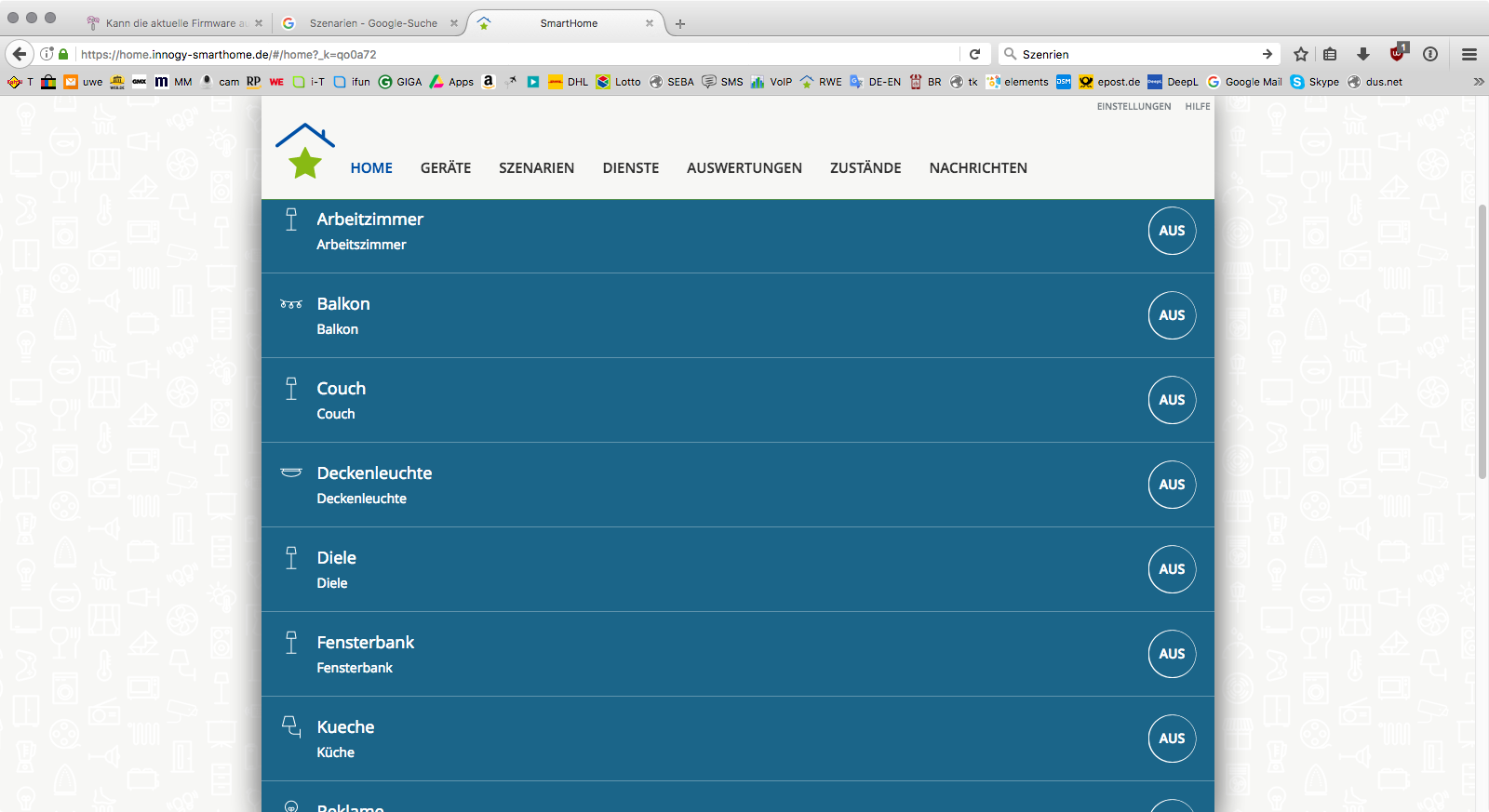
Task: Click the browser search field
Action: click(1135, 54)
